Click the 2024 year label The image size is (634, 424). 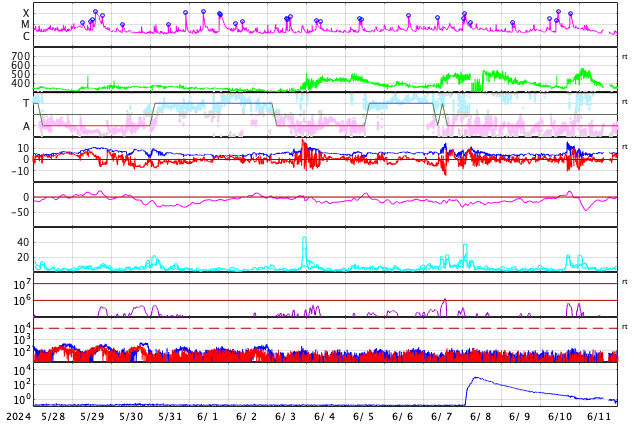click(18, 416)
